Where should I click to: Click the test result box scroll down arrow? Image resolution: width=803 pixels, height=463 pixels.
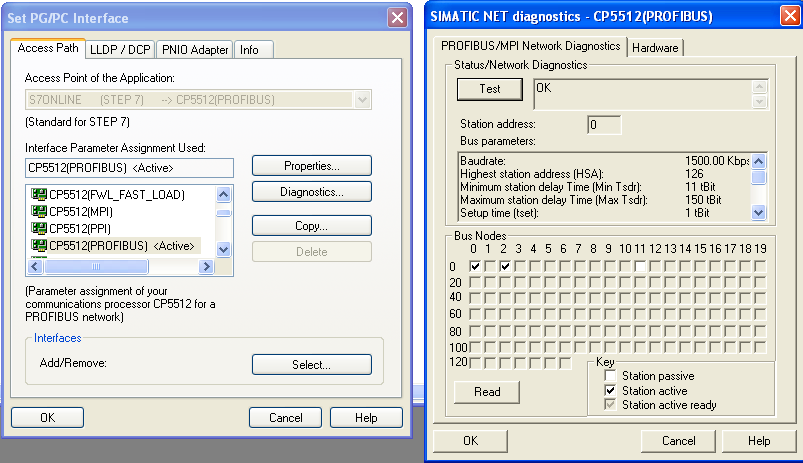coord(759,101)
